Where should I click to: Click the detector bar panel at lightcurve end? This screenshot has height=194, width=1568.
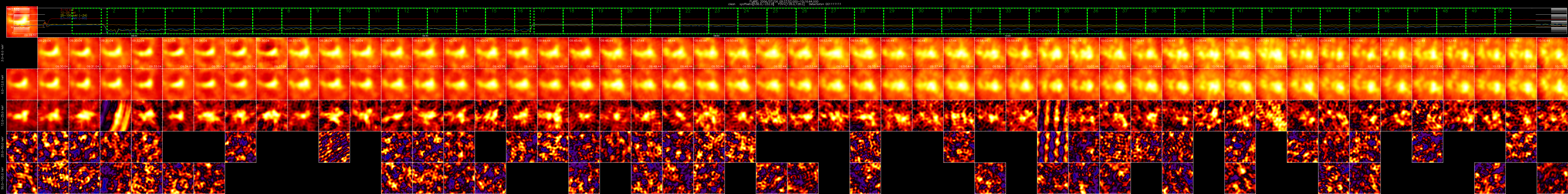pyautogui.click(x=1559, y=21)
